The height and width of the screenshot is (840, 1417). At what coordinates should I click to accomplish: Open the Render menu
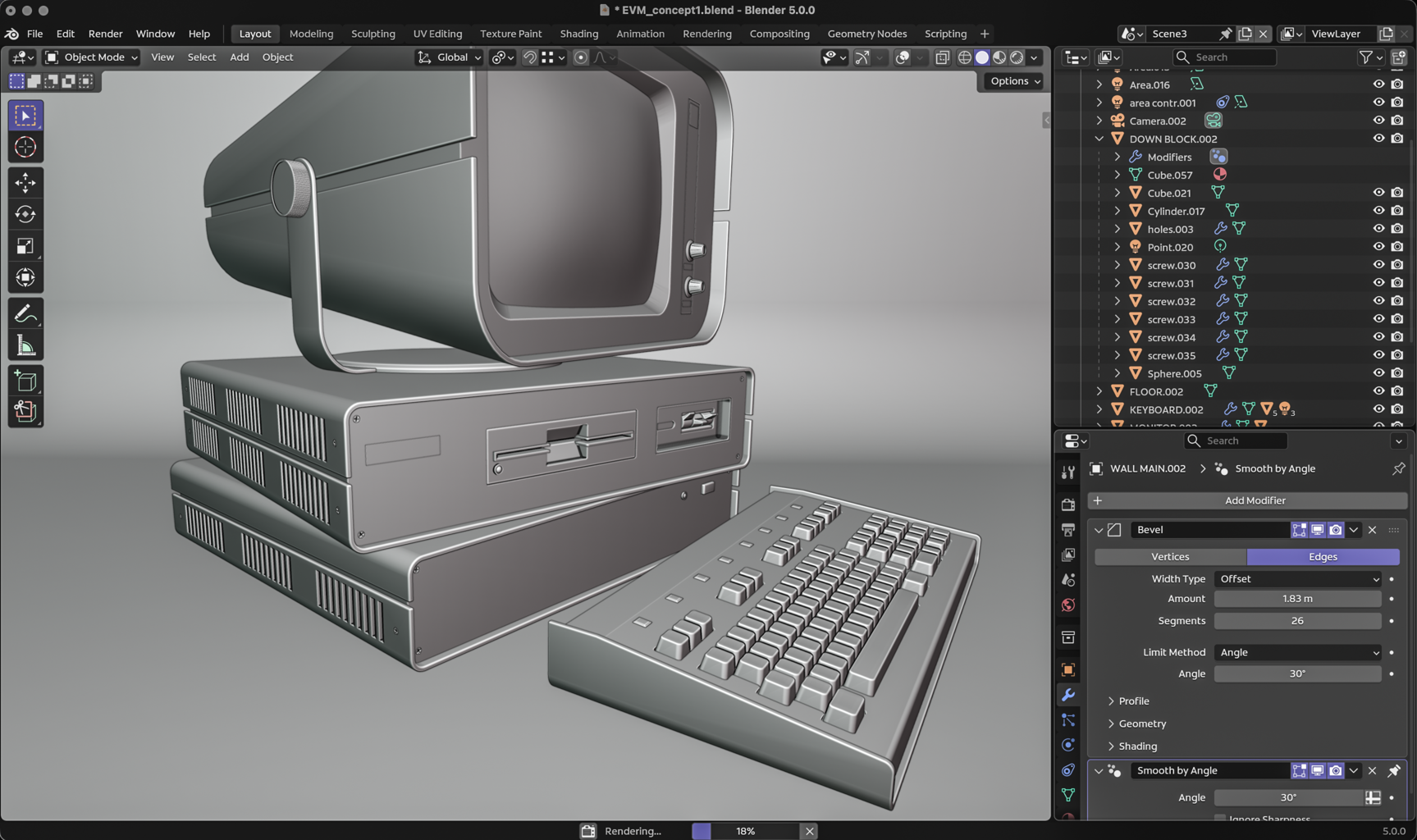[105, 34]
